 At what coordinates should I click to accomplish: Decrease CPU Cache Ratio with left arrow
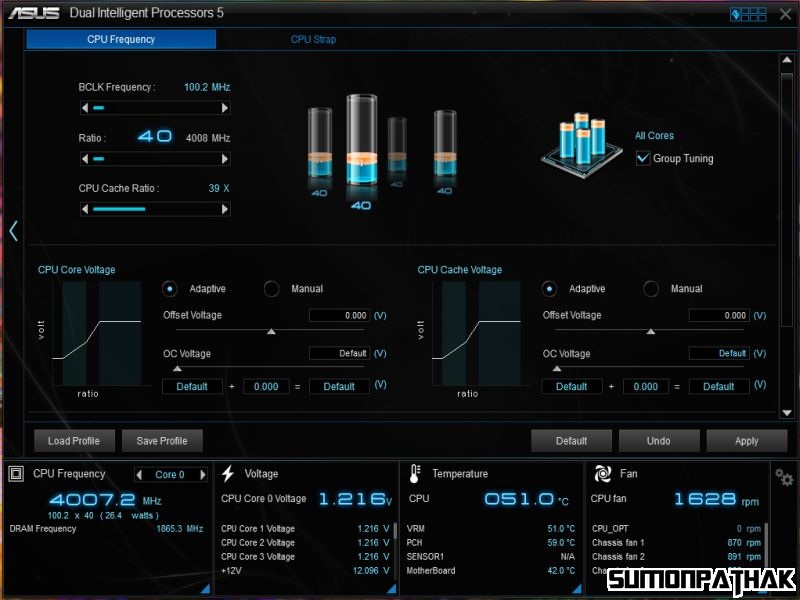click(85, 209)
